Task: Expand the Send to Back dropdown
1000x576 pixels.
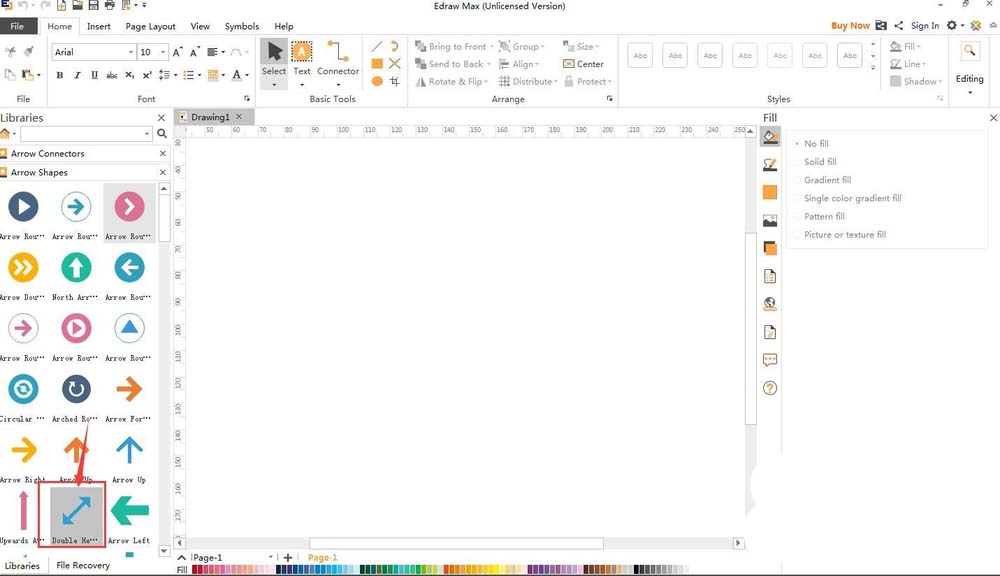Action: click(489, 64)
